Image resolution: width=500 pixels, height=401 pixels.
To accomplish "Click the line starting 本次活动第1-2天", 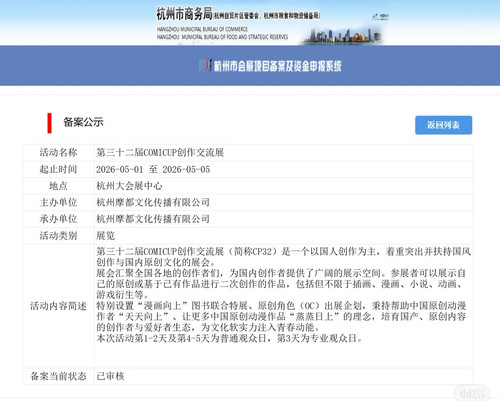I will (229, 338).
